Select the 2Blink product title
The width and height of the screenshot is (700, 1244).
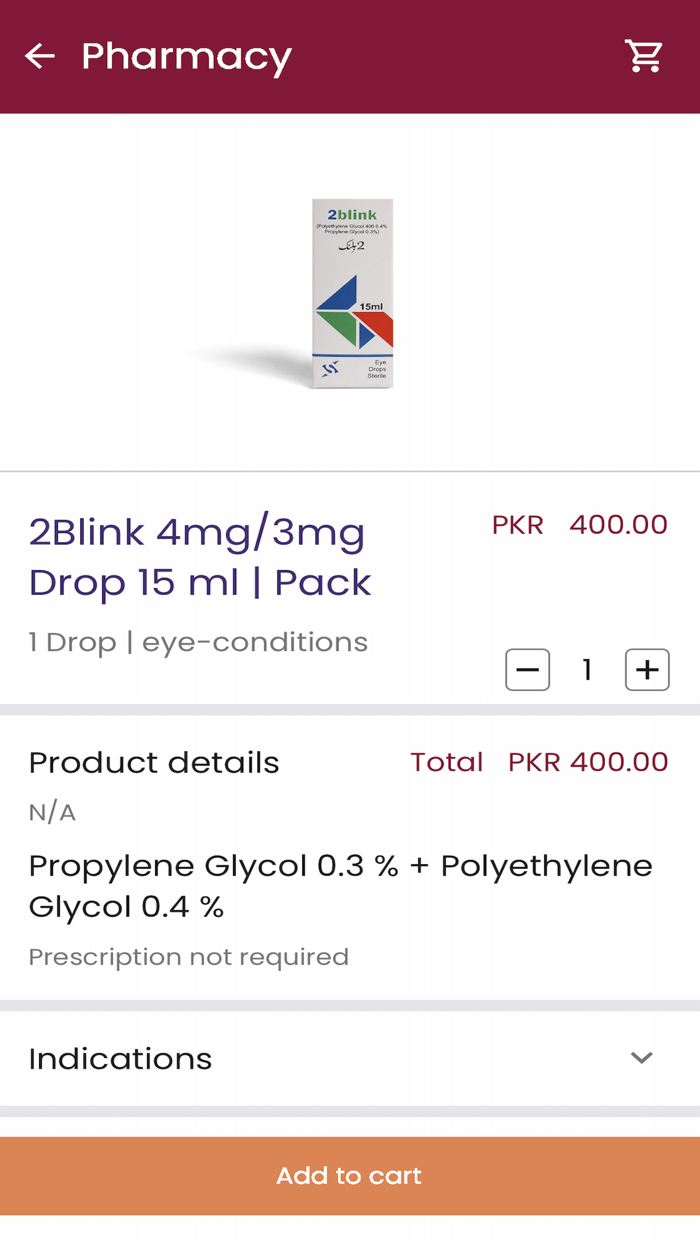click(199, 557)
